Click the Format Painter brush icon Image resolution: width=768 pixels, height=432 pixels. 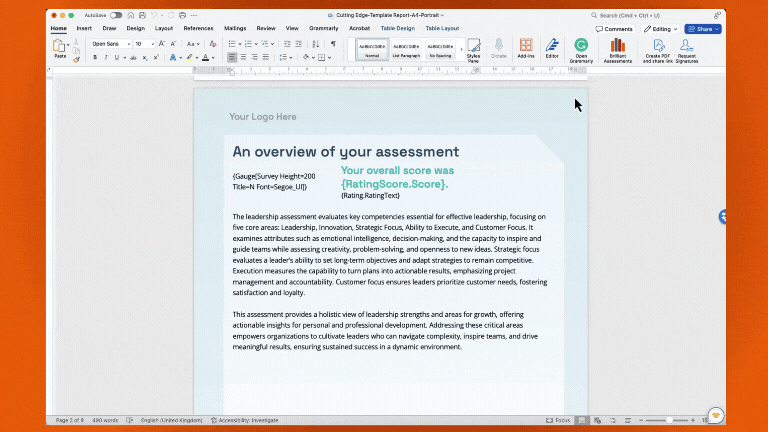(76, 60)
